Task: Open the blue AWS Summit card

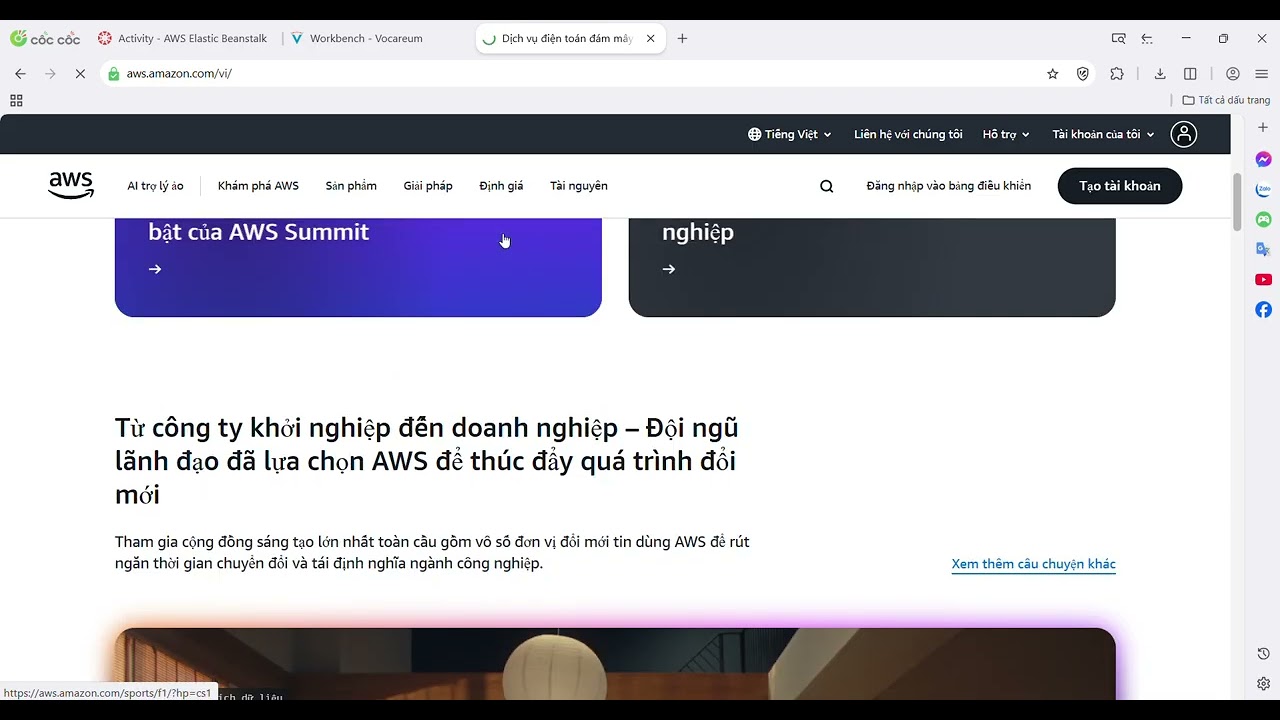Action: [x=358, y=267]
